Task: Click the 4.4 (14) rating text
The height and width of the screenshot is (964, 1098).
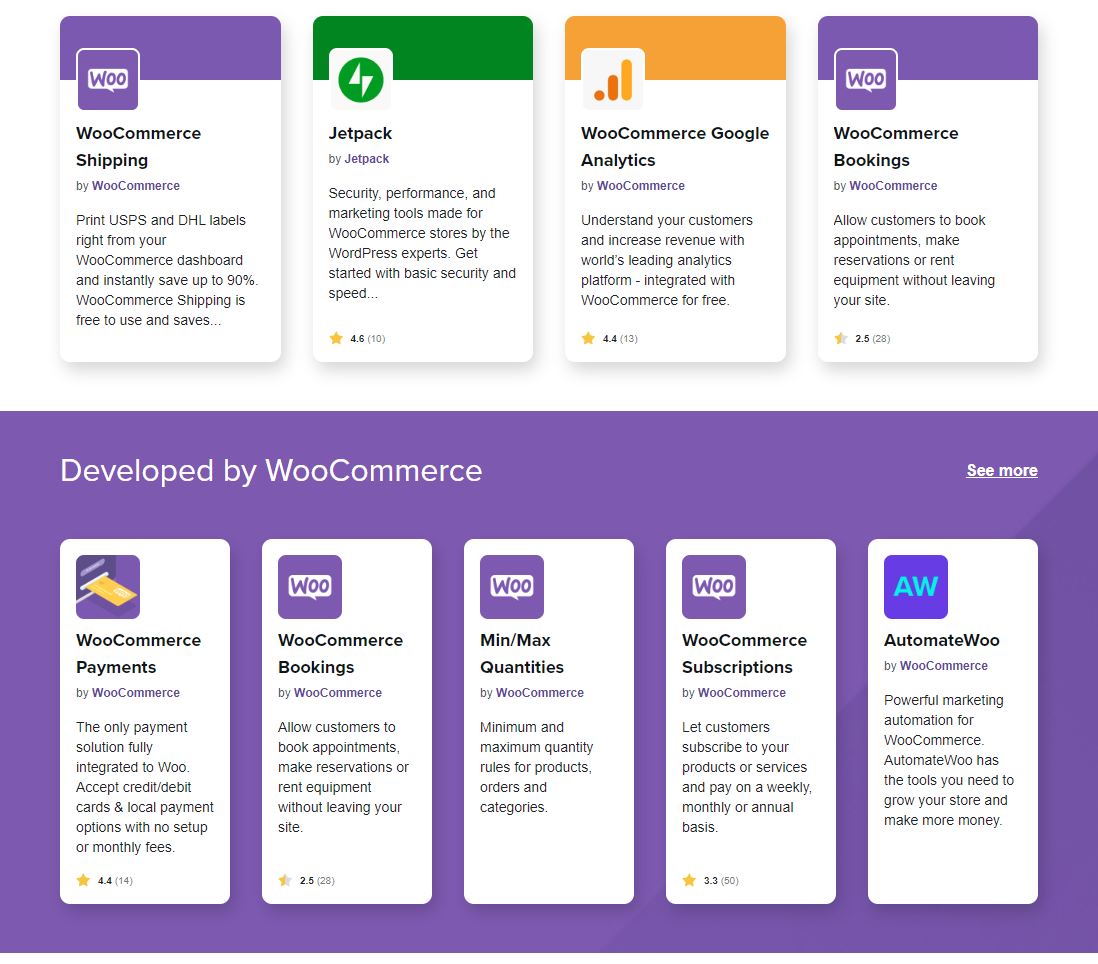Action: [x=115, y=881]
